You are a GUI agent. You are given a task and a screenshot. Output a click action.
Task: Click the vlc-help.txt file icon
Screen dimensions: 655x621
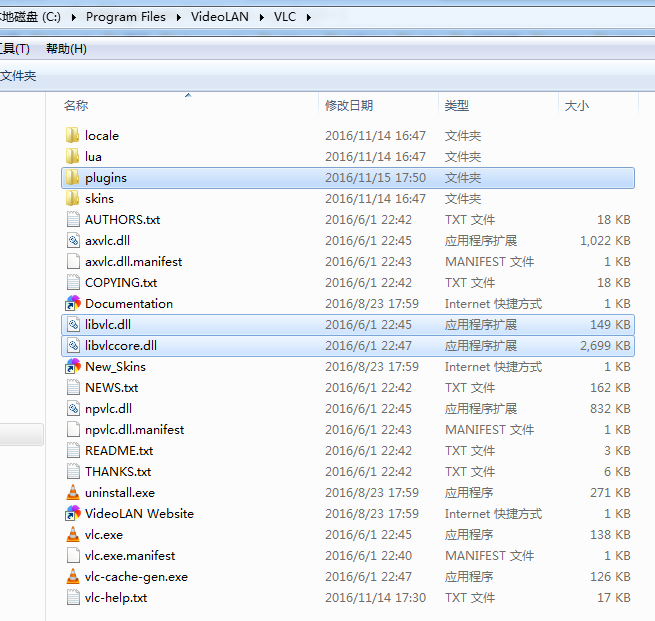pos(73,598)
